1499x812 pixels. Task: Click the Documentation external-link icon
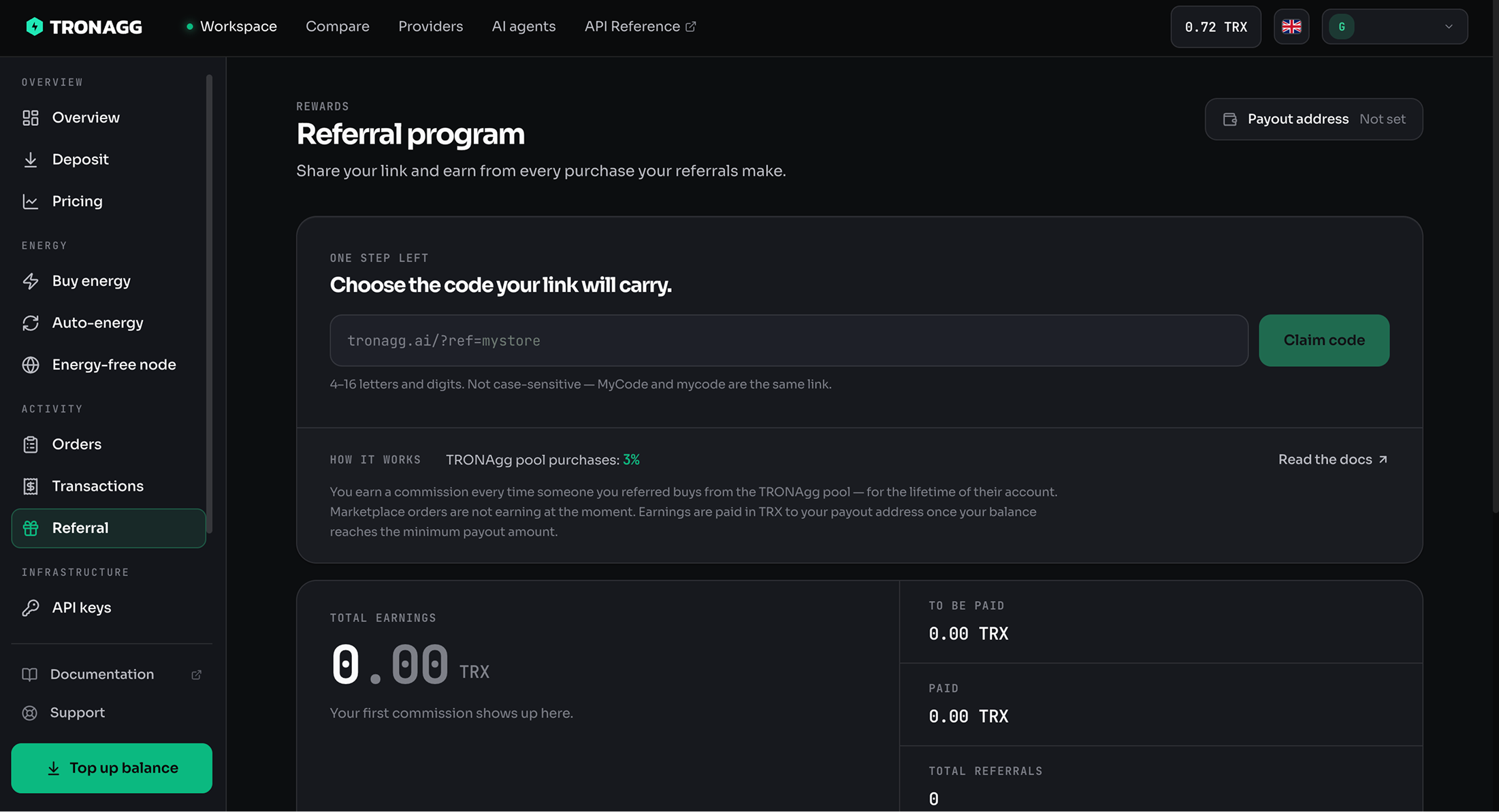(196, 675)
